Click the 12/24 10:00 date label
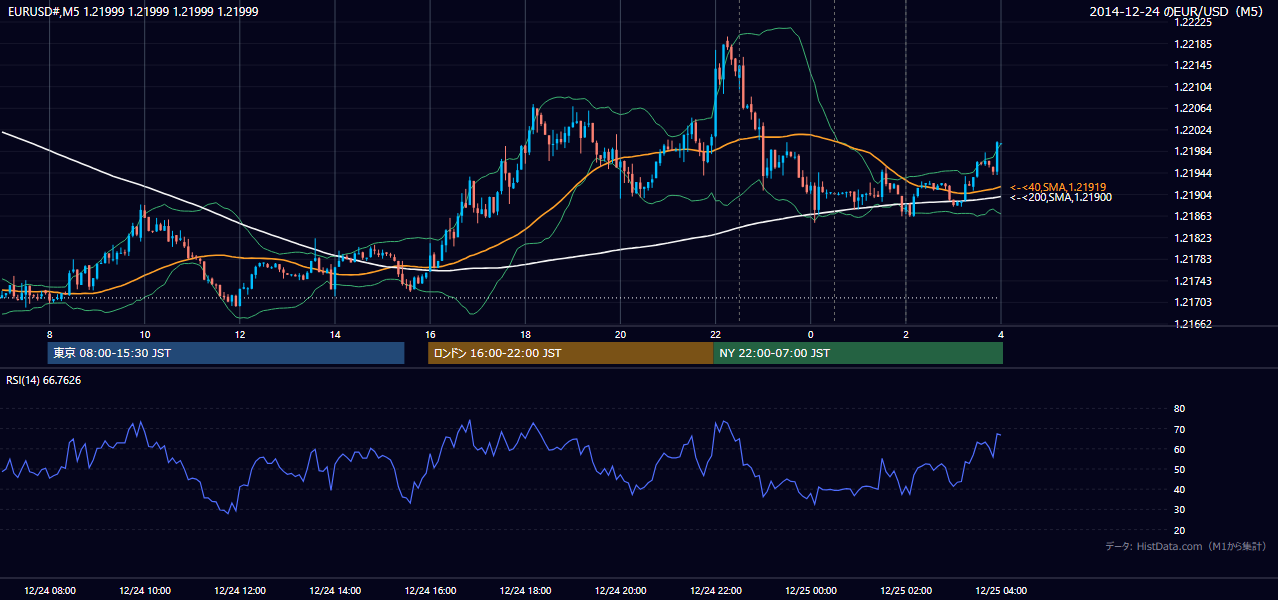 tap(144, 590)
